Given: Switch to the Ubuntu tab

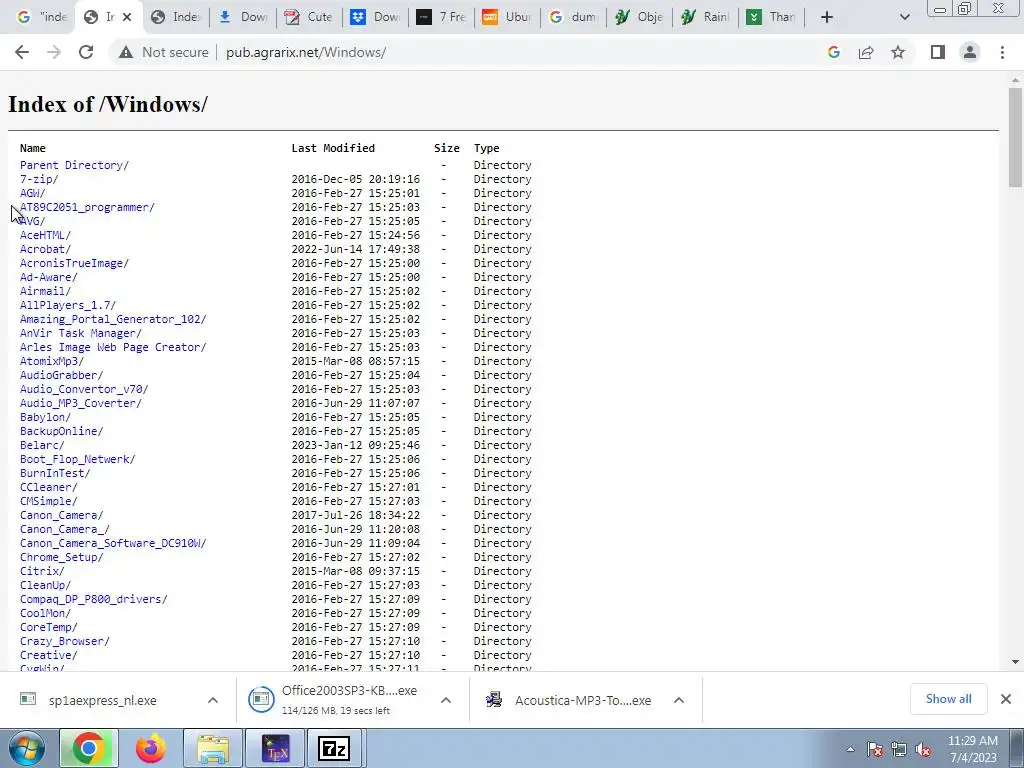Looking at the screenshot, I should pyautogui.click(x=507, y=17).
